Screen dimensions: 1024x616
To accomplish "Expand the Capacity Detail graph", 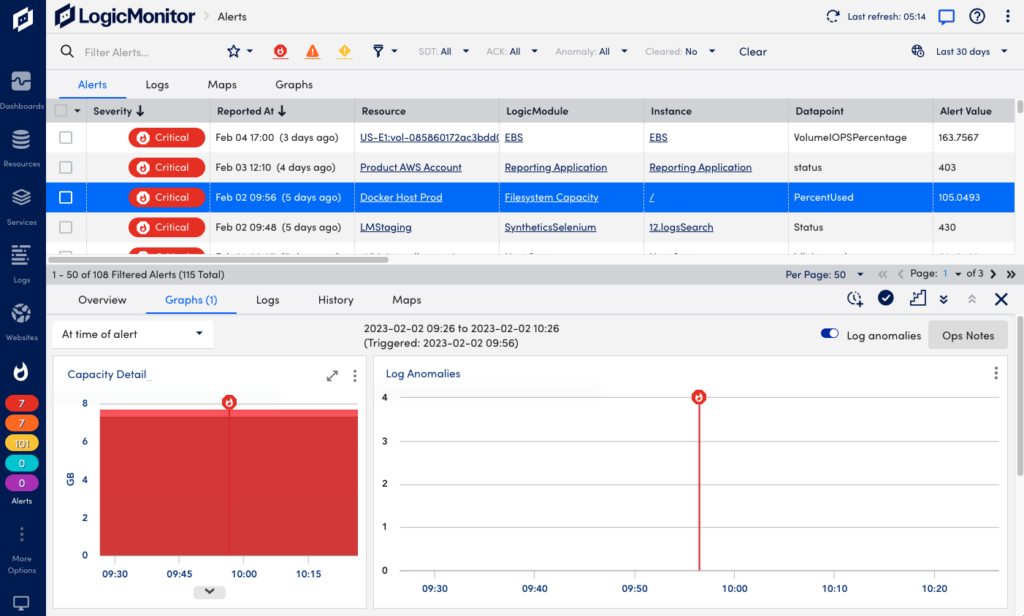I will 332,376.
